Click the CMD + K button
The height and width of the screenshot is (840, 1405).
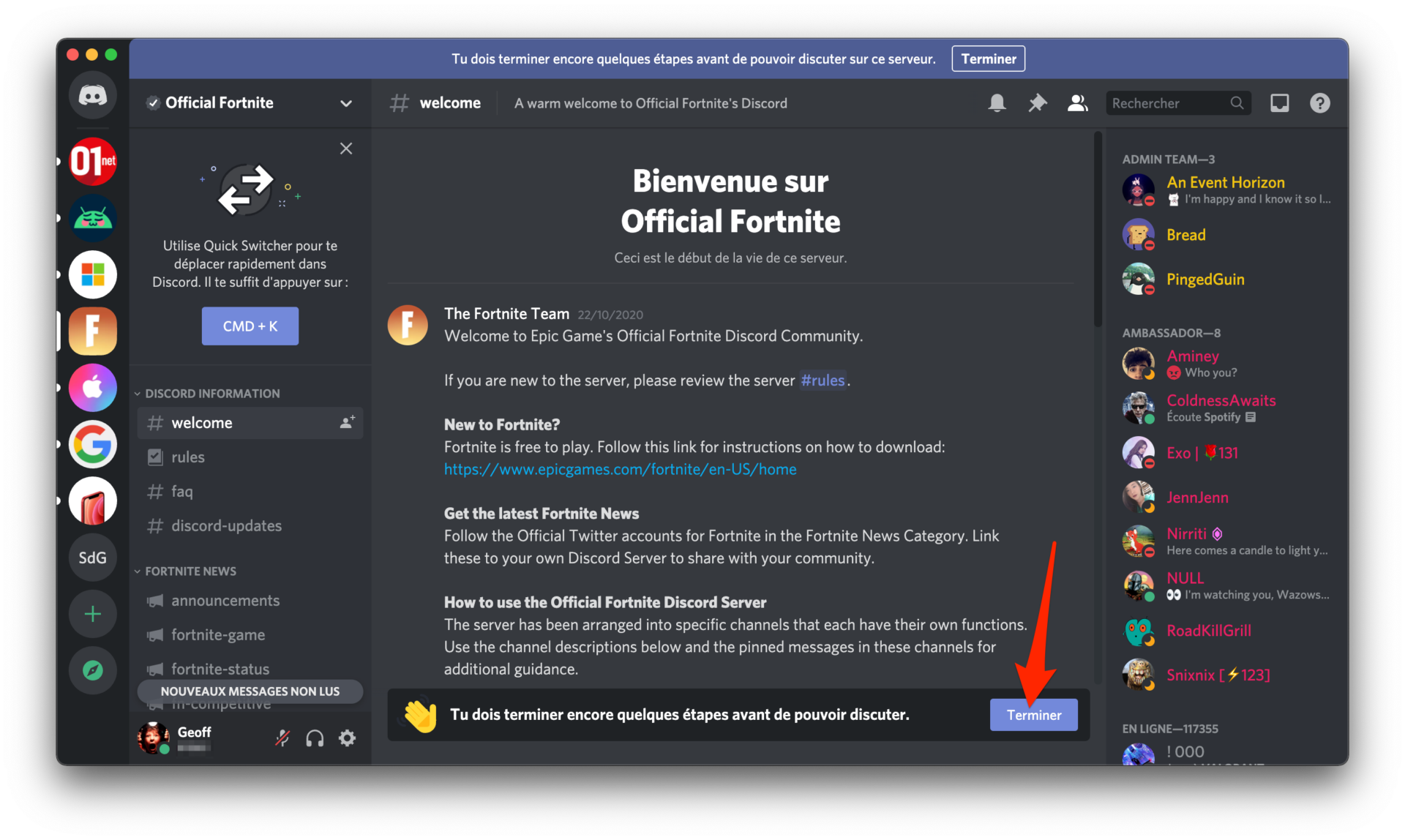[250, 326]
